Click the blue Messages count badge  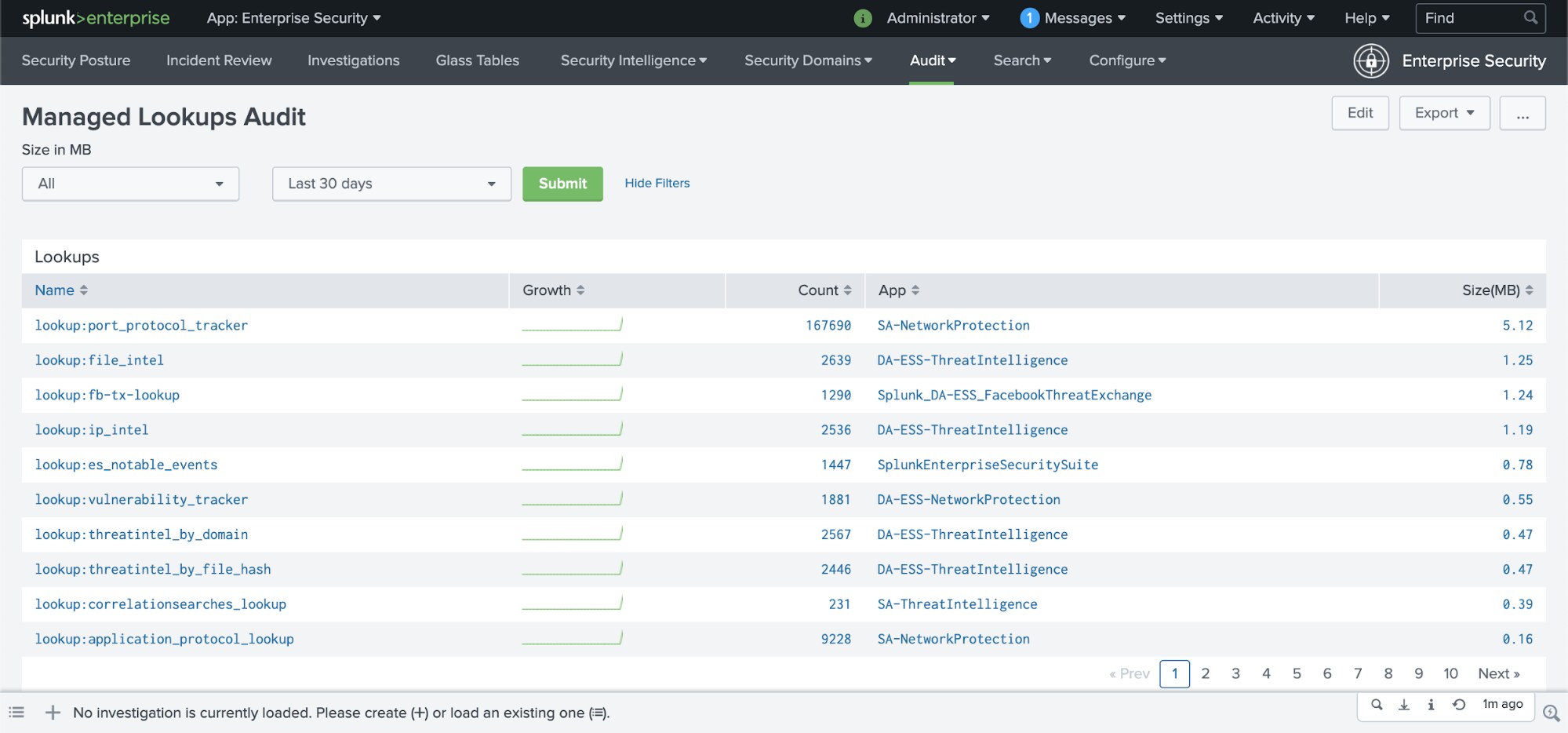(x=1029, y=18)
